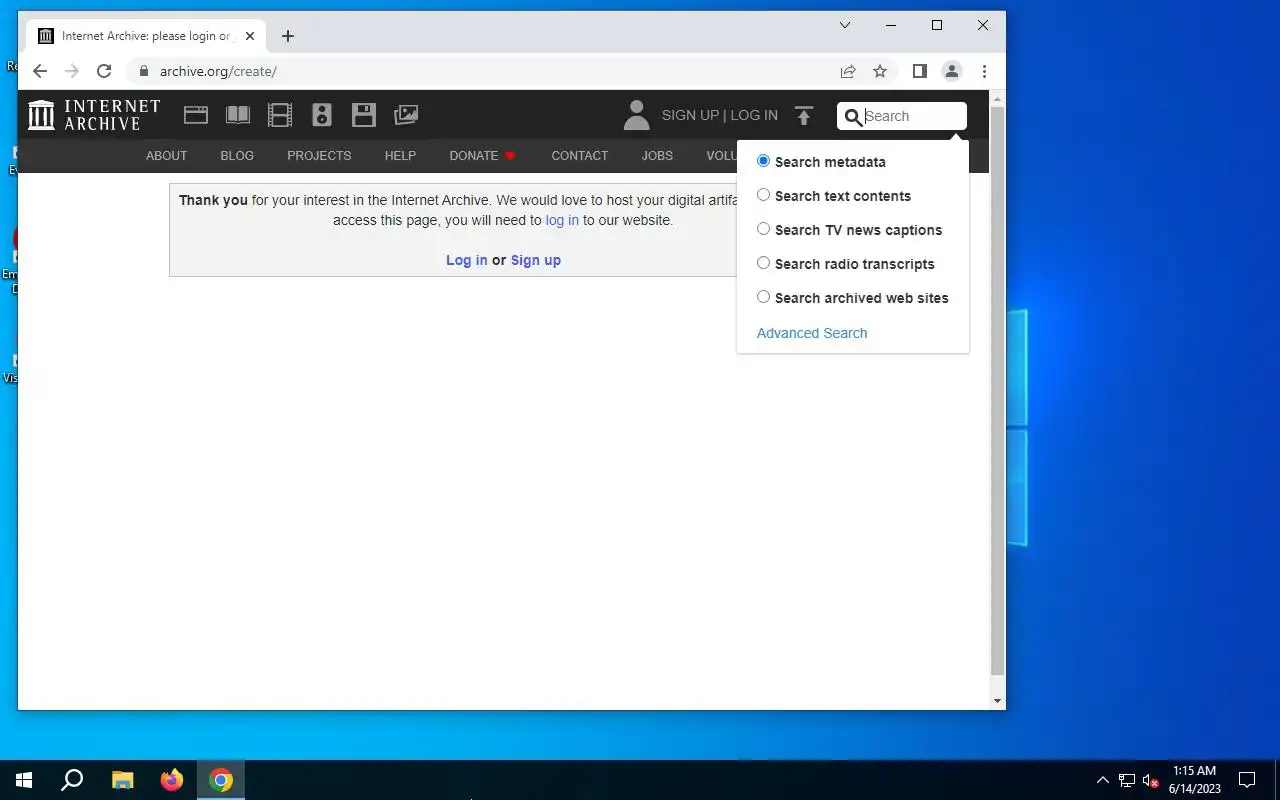Click the bold Log in link
Image resolution: width=1280 pixels, height=800 pixels.
click(x=467, y=260)
